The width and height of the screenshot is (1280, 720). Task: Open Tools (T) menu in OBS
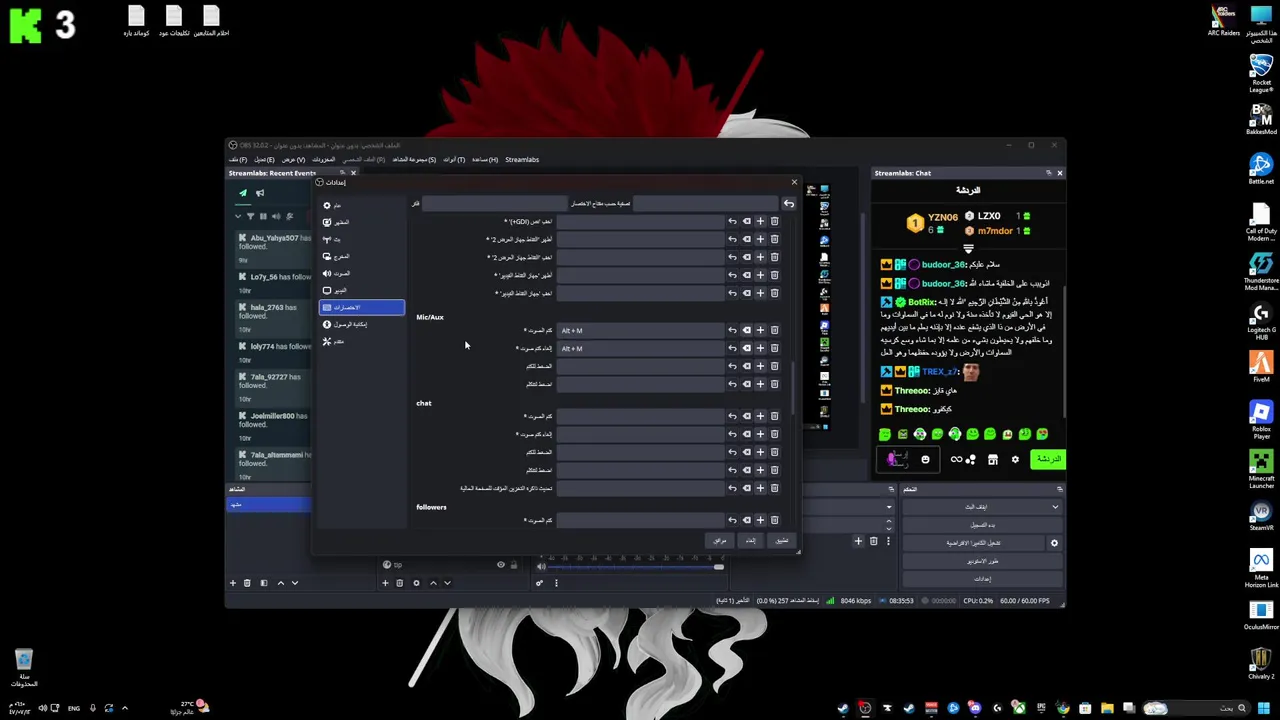(454, 159)
